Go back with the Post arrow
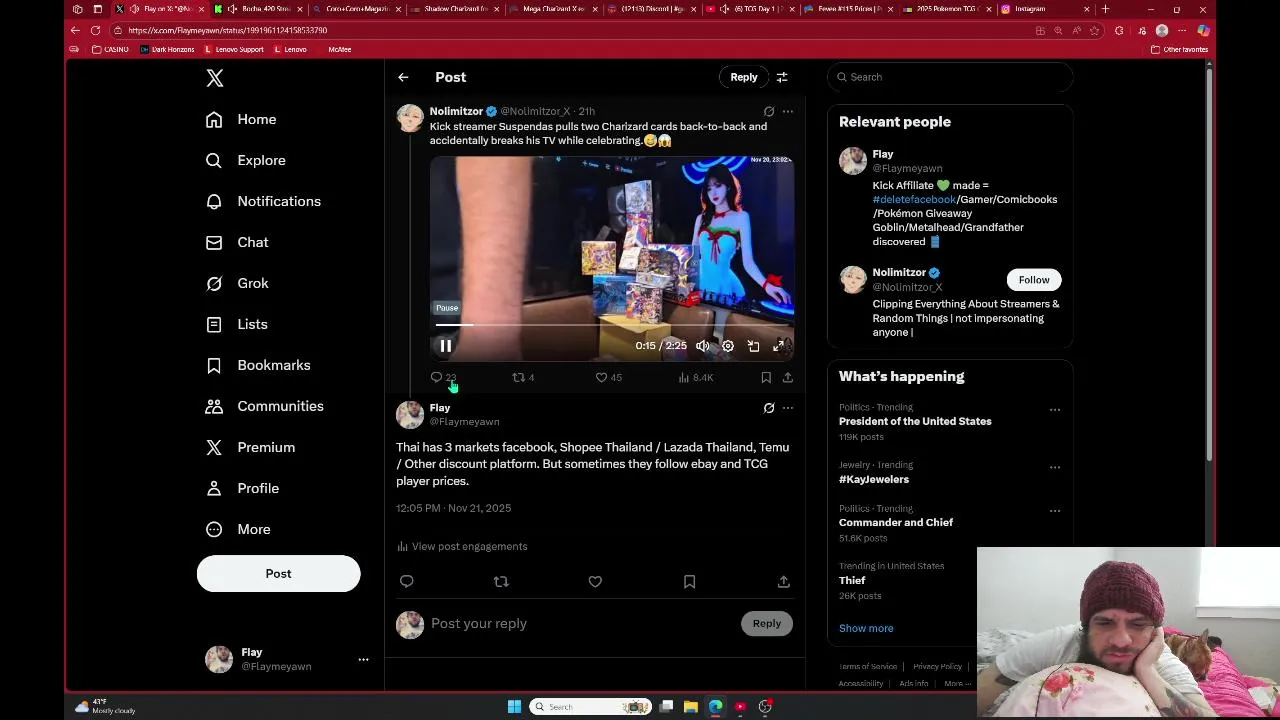The height and width of the screenshot is (720, 1280). coord(403,77)
